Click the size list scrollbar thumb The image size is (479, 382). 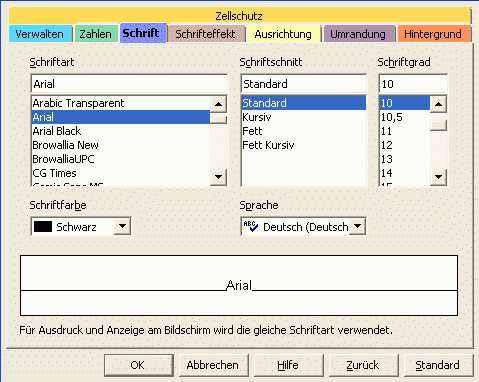pyautogui.click(x=438, y=125)
